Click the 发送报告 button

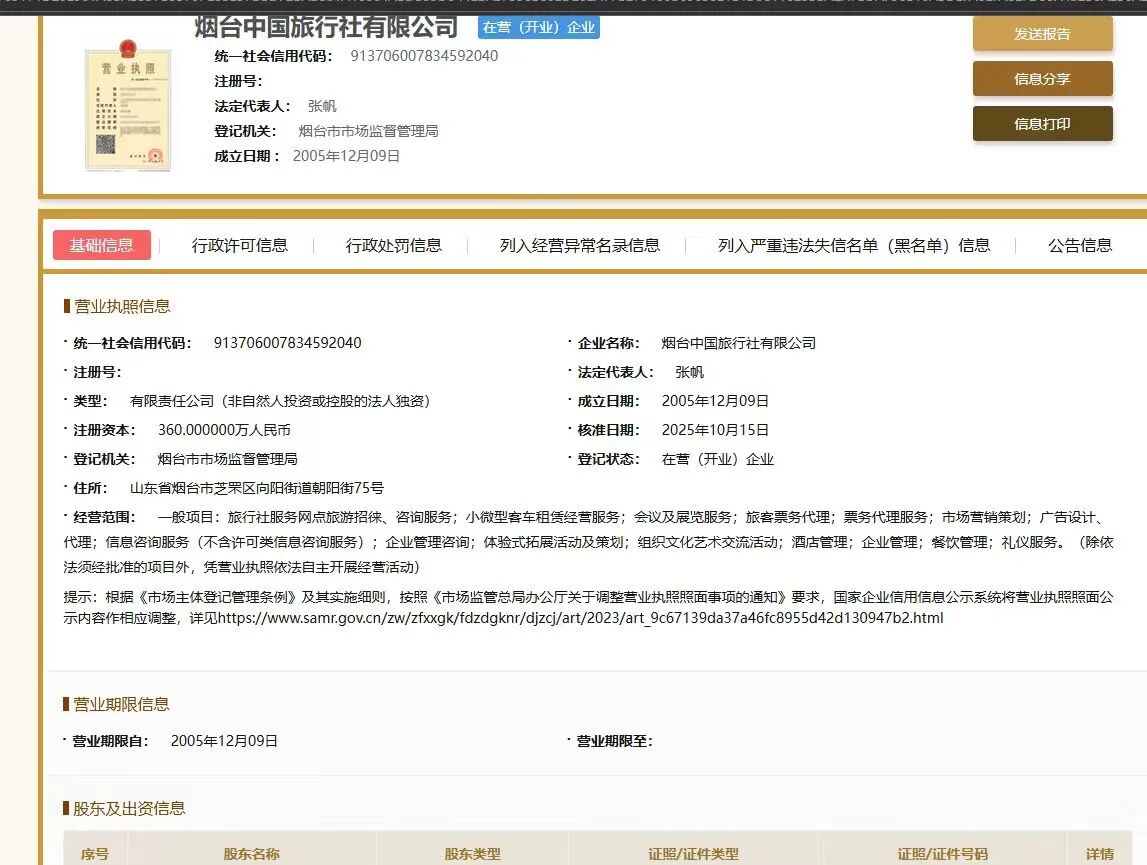click(1042, 34)
